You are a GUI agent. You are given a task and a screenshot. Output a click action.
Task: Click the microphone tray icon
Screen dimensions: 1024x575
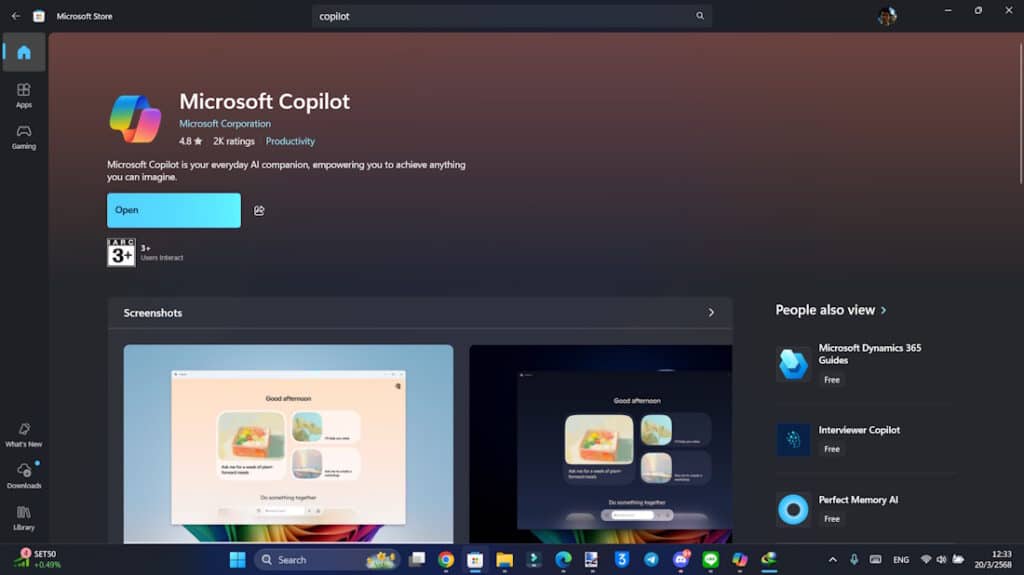click(854, 559)
